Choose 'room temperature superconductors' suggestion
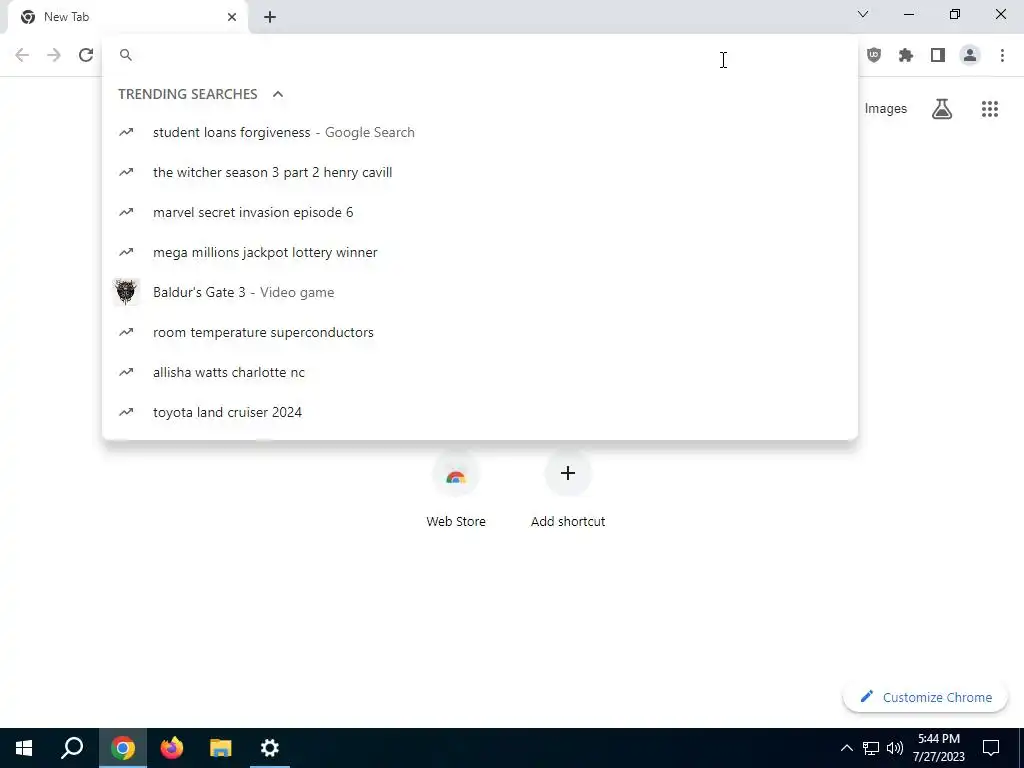Viewport: 1024px width, 768px height. point(480,332)
